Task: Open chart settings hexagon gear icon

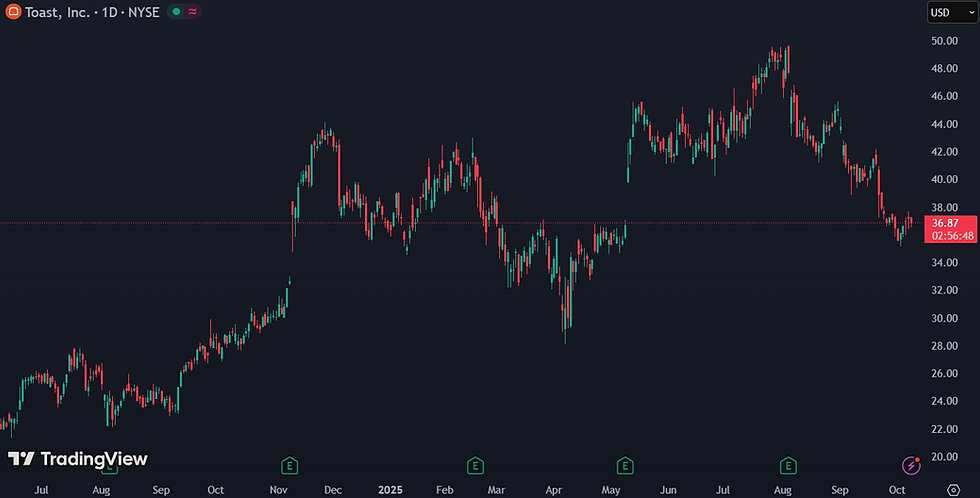Action: [x=953, y=490]
